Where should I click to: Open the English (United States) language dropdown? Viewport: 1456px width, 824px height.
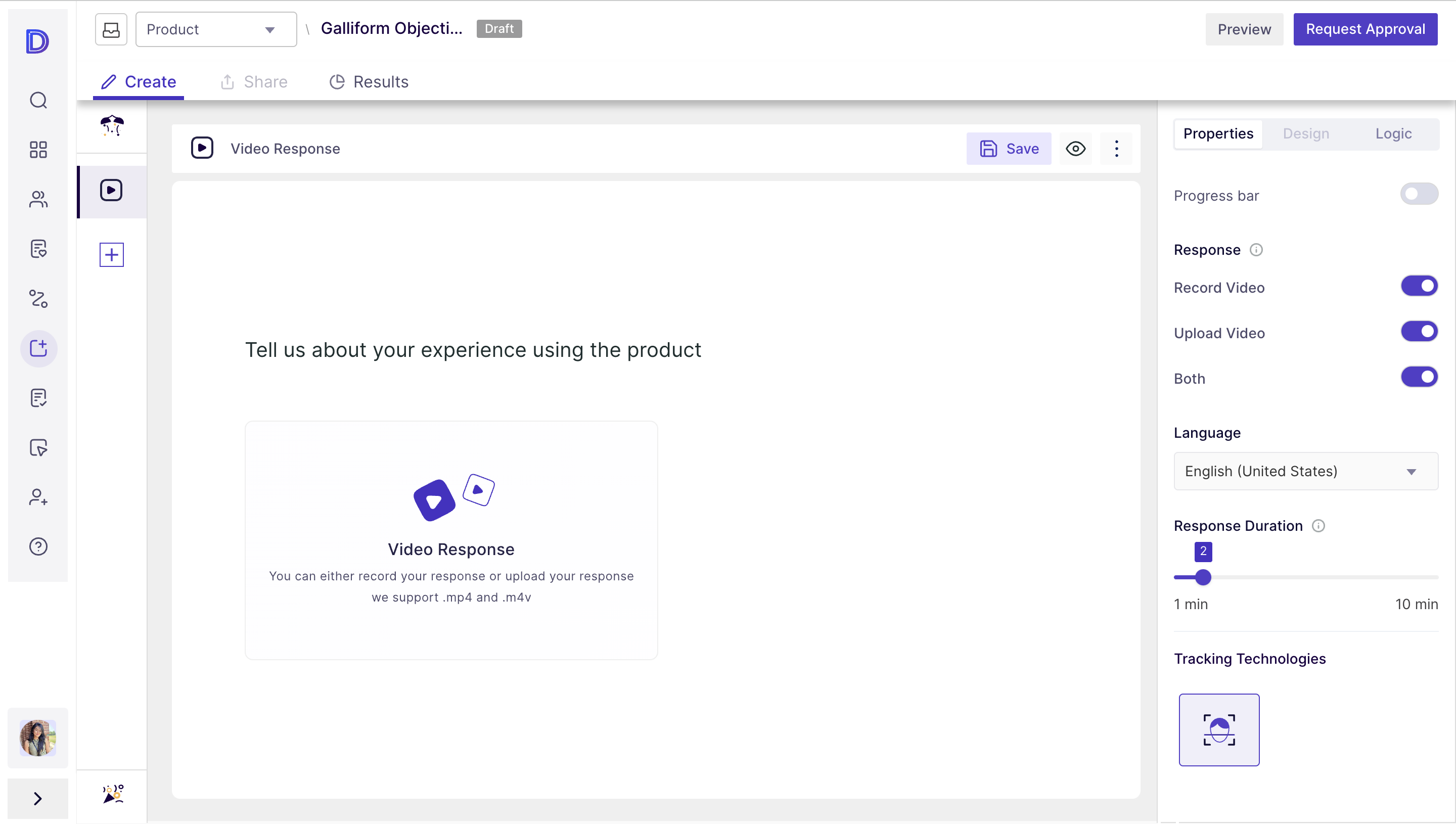click(1306, 472)
